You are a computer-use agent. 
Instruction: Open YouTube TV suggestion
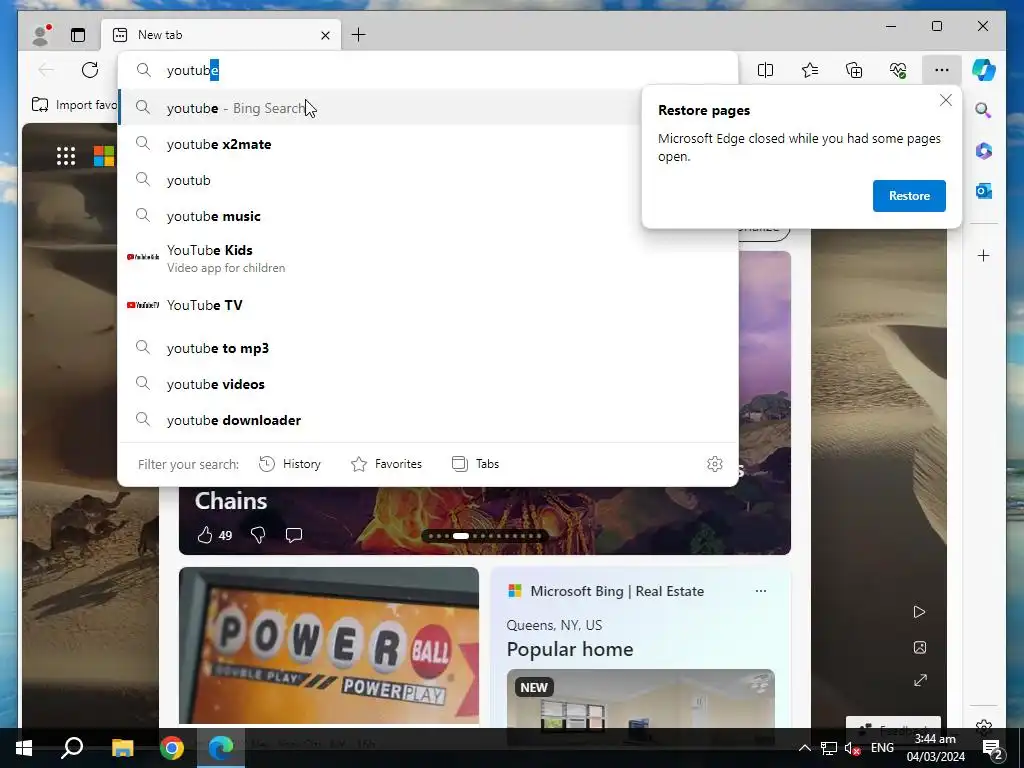[x=428, y=305]
